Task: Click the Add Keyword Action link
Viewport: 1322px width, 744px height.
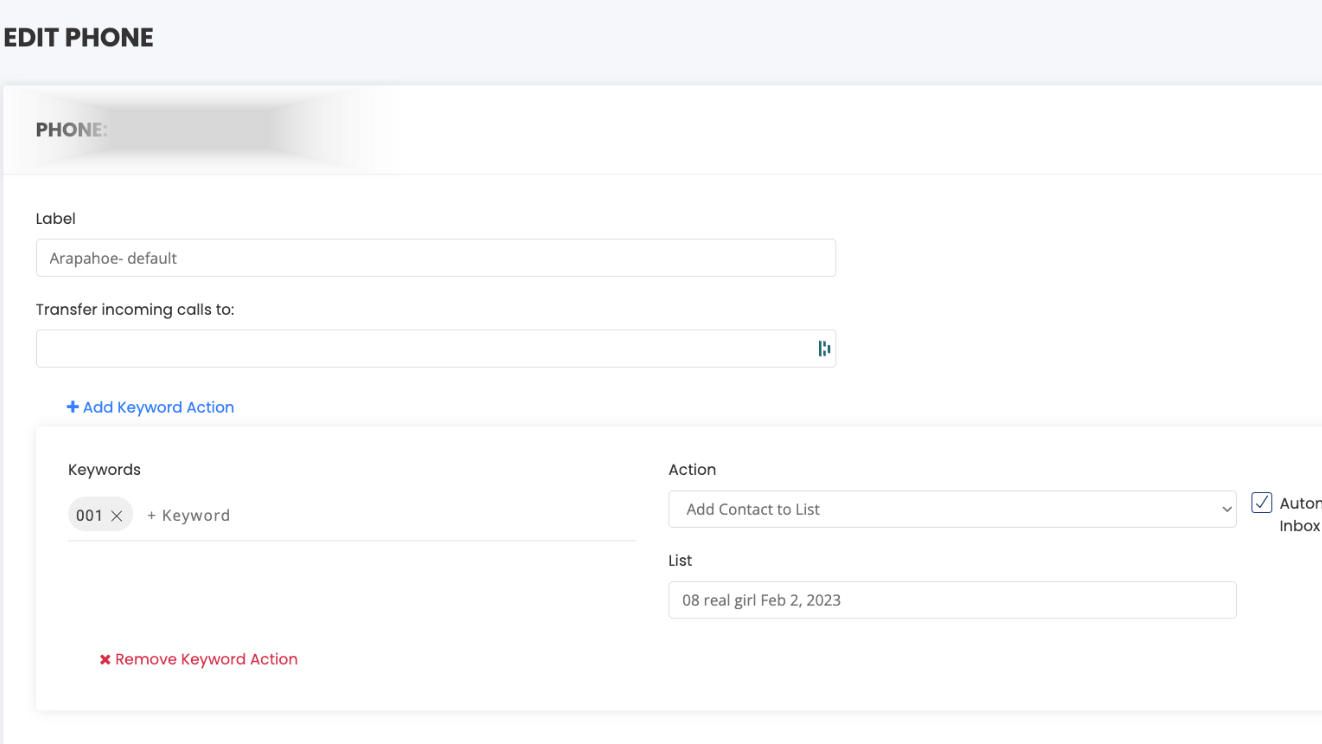Action: pyautogui.click(x=158, y=408)
